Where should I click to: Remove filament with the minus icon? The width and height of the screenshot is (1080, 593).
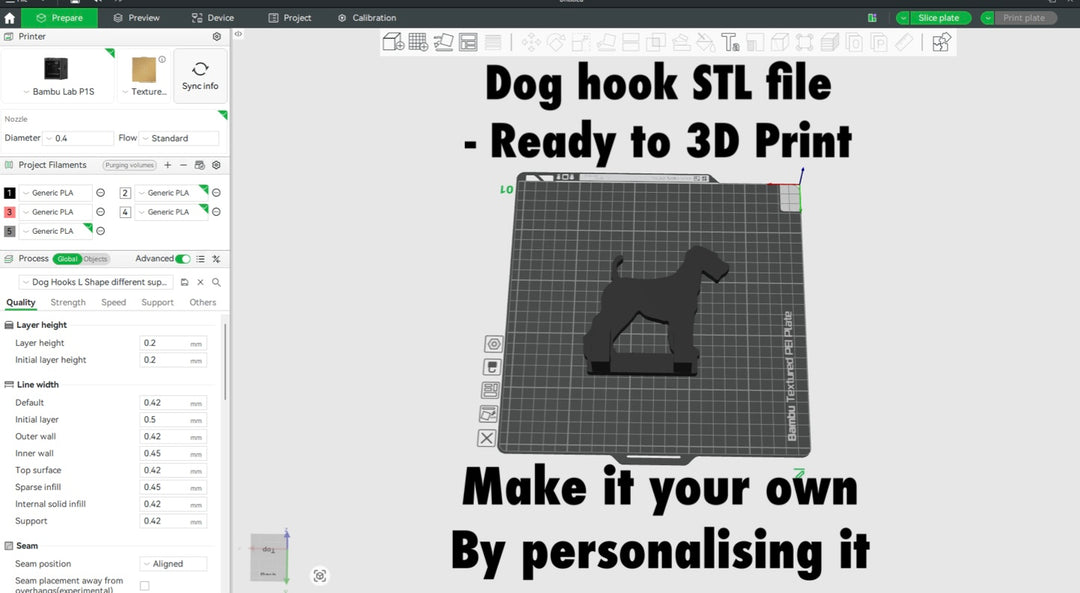tap(183, 165)
